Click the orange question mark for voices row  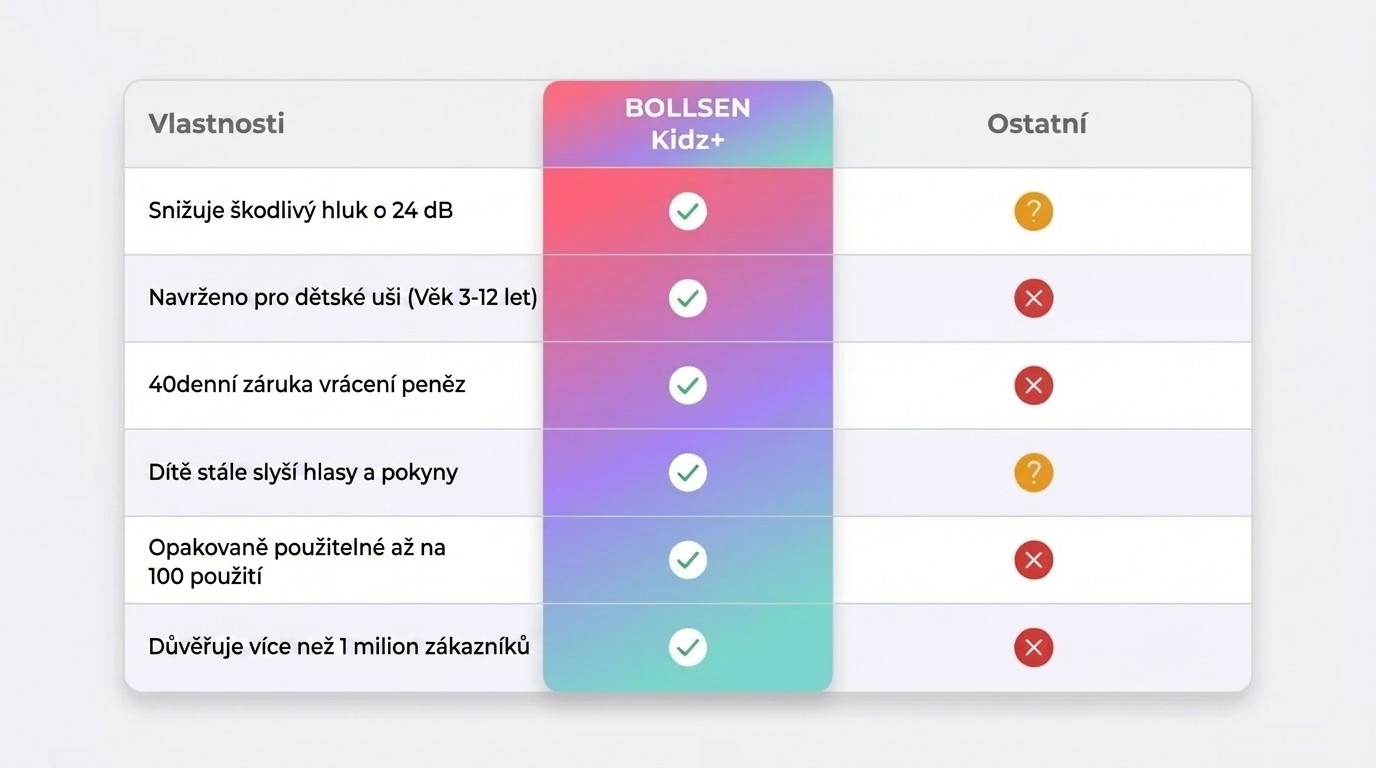point(1033,472)
